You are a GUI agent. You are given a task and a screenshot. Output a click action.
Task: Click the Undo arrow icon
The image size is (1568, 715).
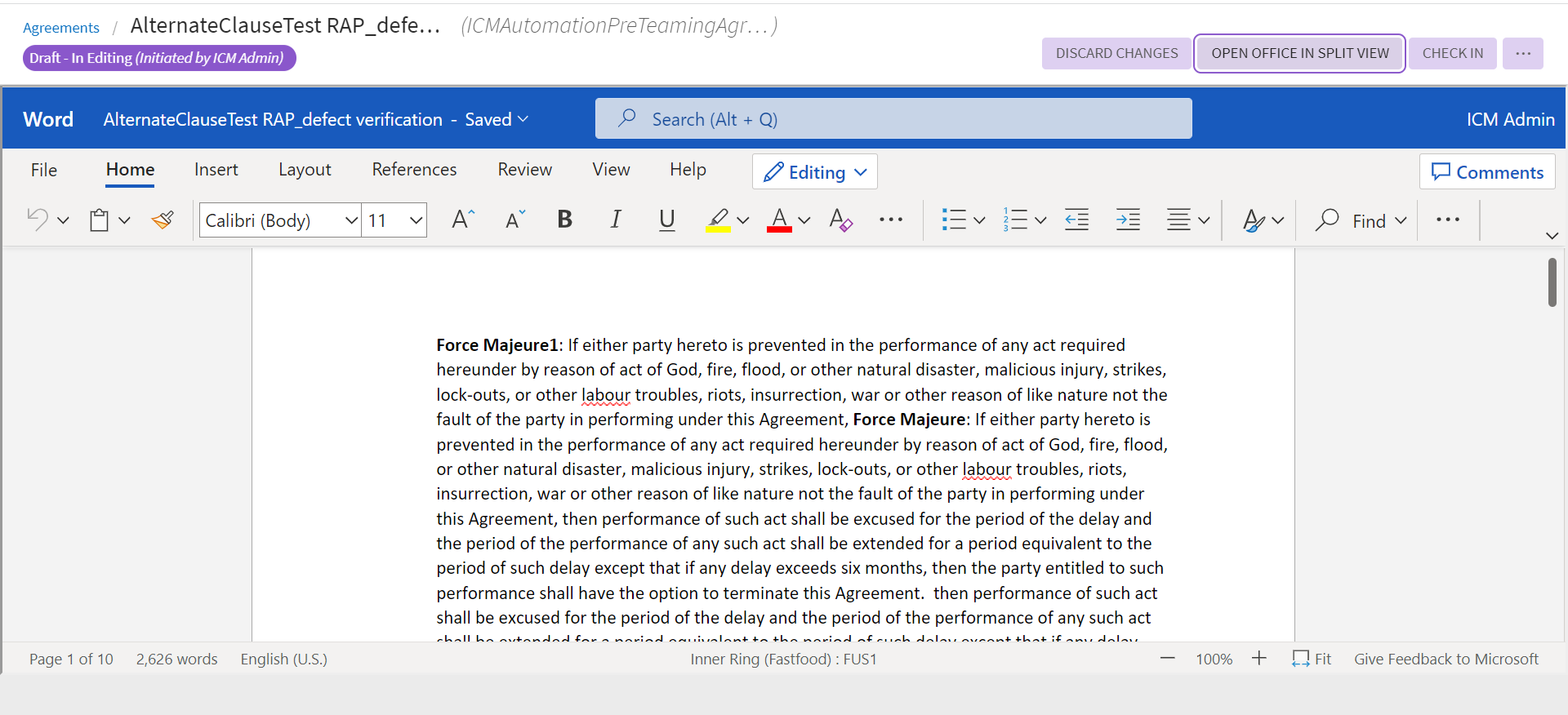click(38, 220)
